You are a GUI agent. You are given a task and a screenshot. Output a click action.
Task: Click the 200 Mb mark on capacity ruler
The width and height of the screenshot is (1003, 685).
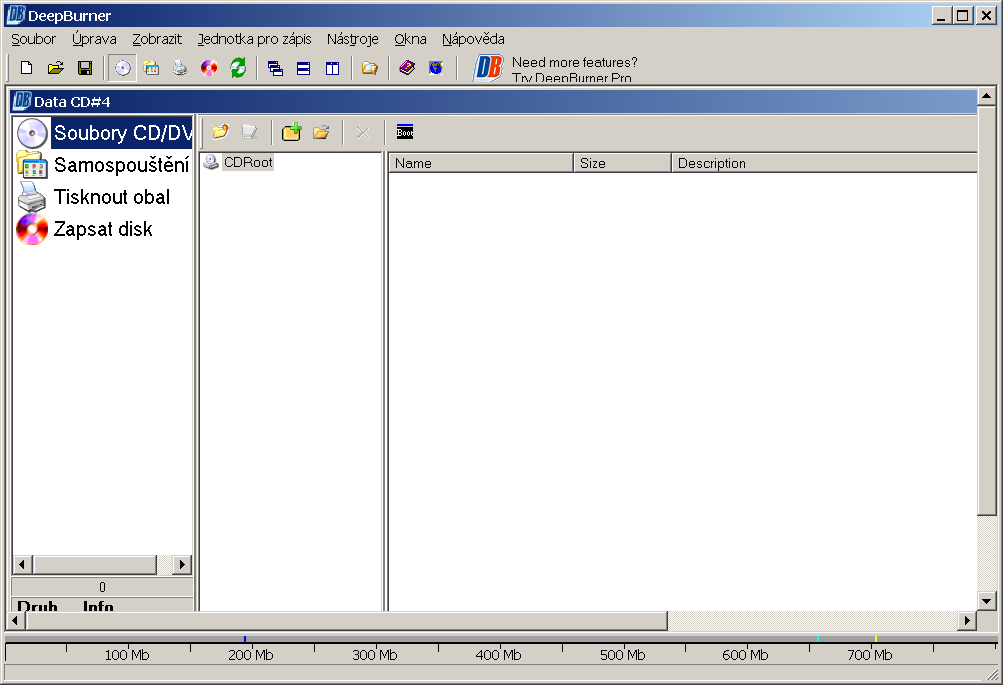(250, 655)
